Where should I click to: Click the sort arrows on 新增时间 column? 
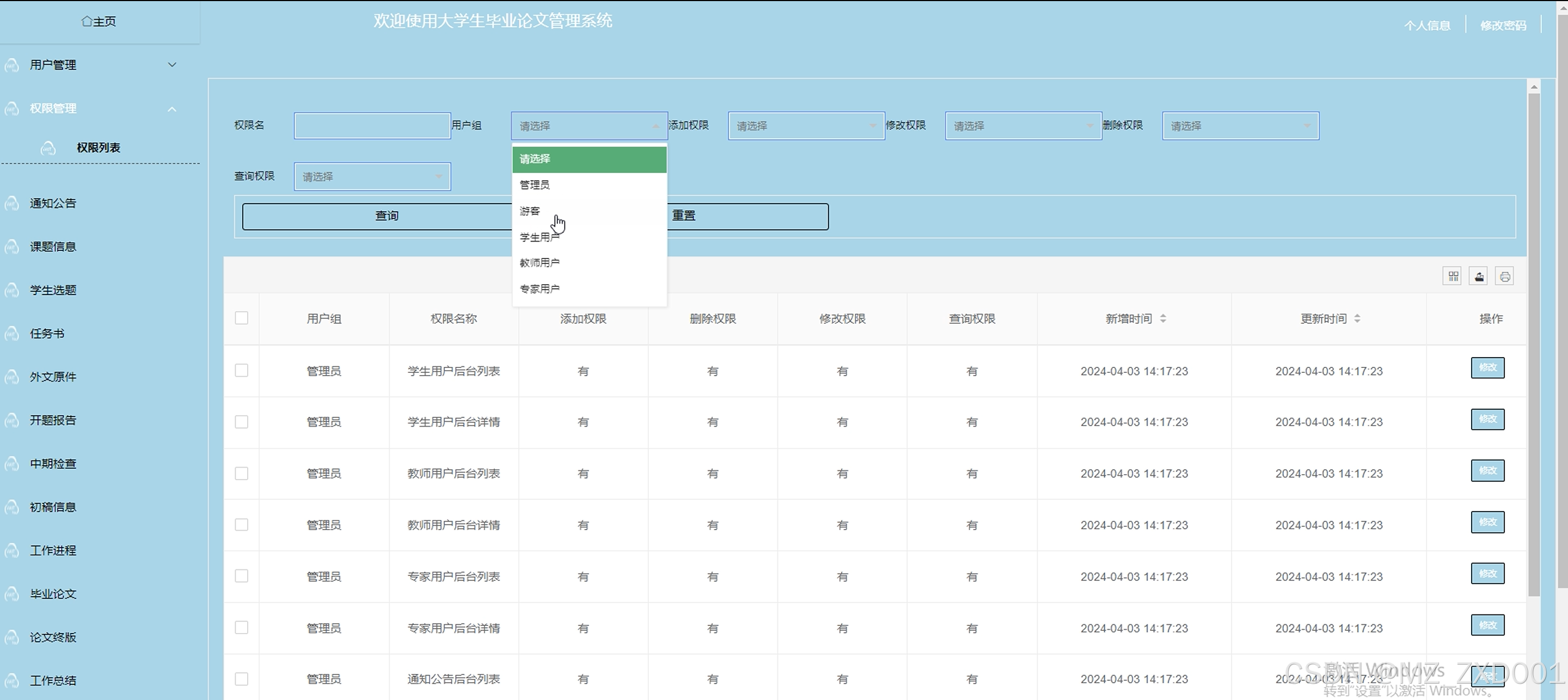(1162, 318)
